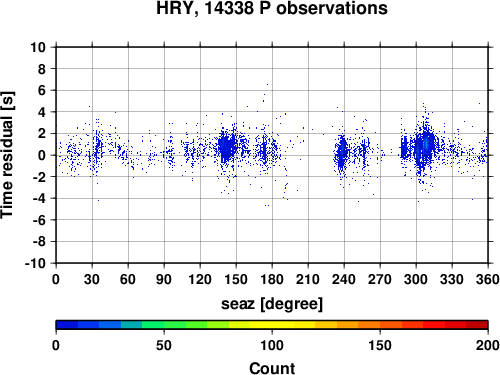The height and width of the screenshot is (375, 500).
Task: Click the outlier point above 6 s near 180 degrees
Action: 267,84
